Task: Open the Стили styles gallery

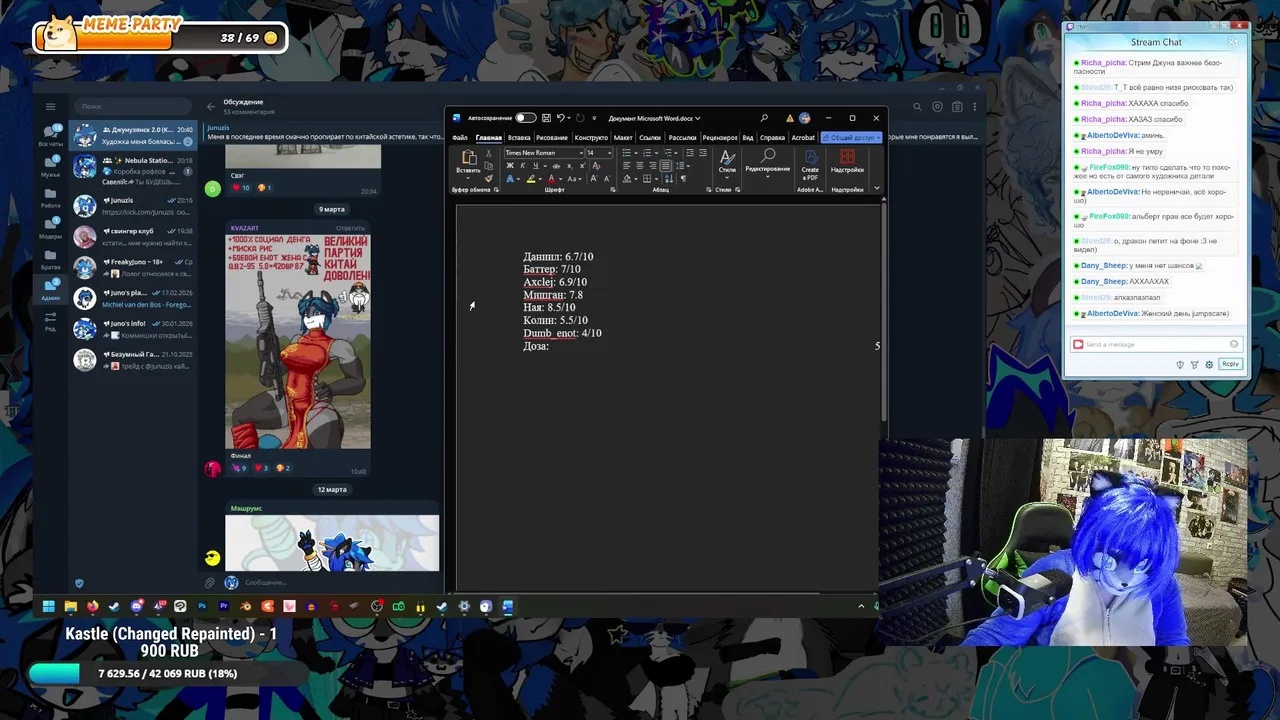Action: 727,165
